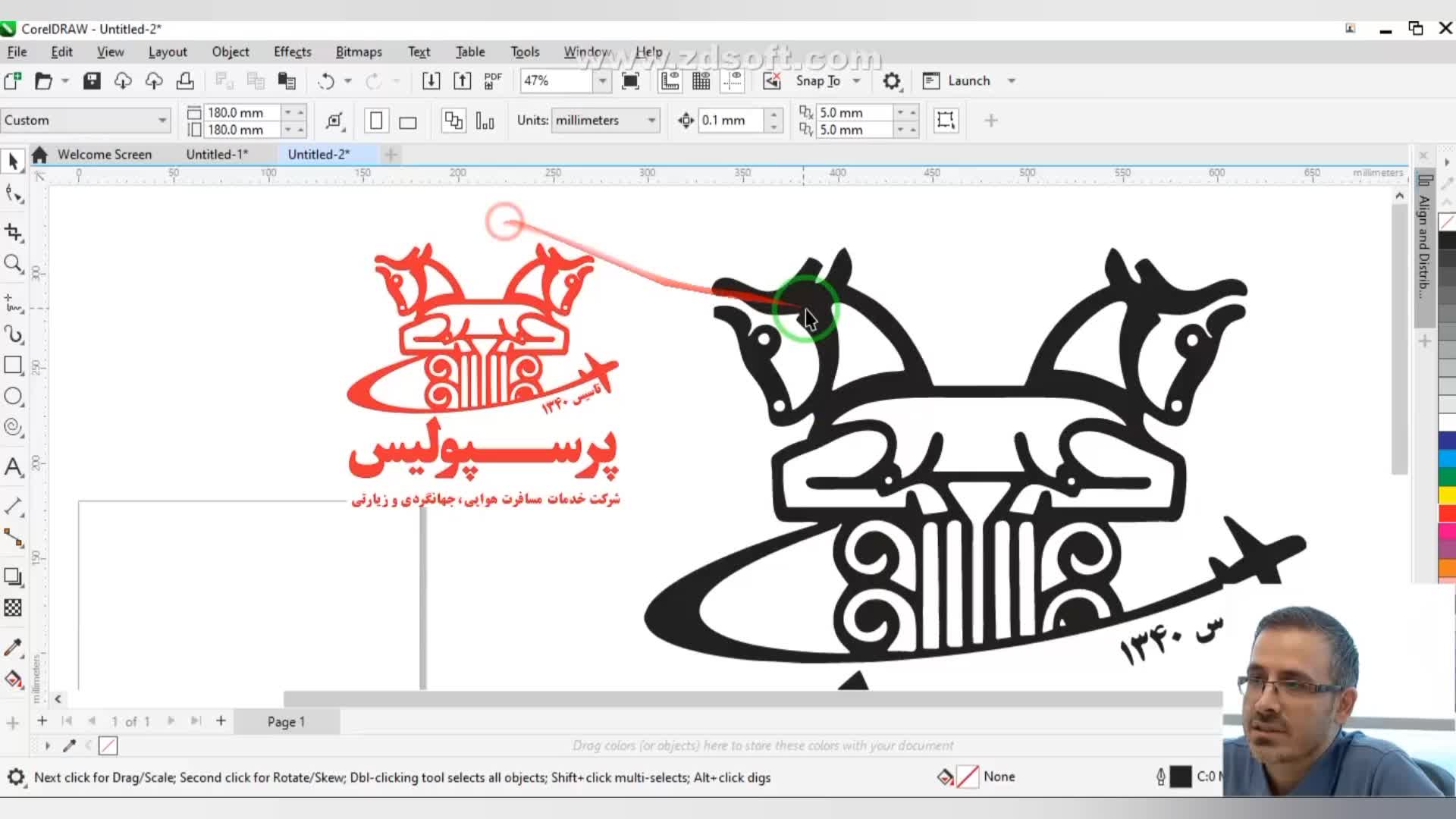This screenshot has width=1456, height=819.
Task: Toggle treat all objects as filled
Action: (946, 121)
